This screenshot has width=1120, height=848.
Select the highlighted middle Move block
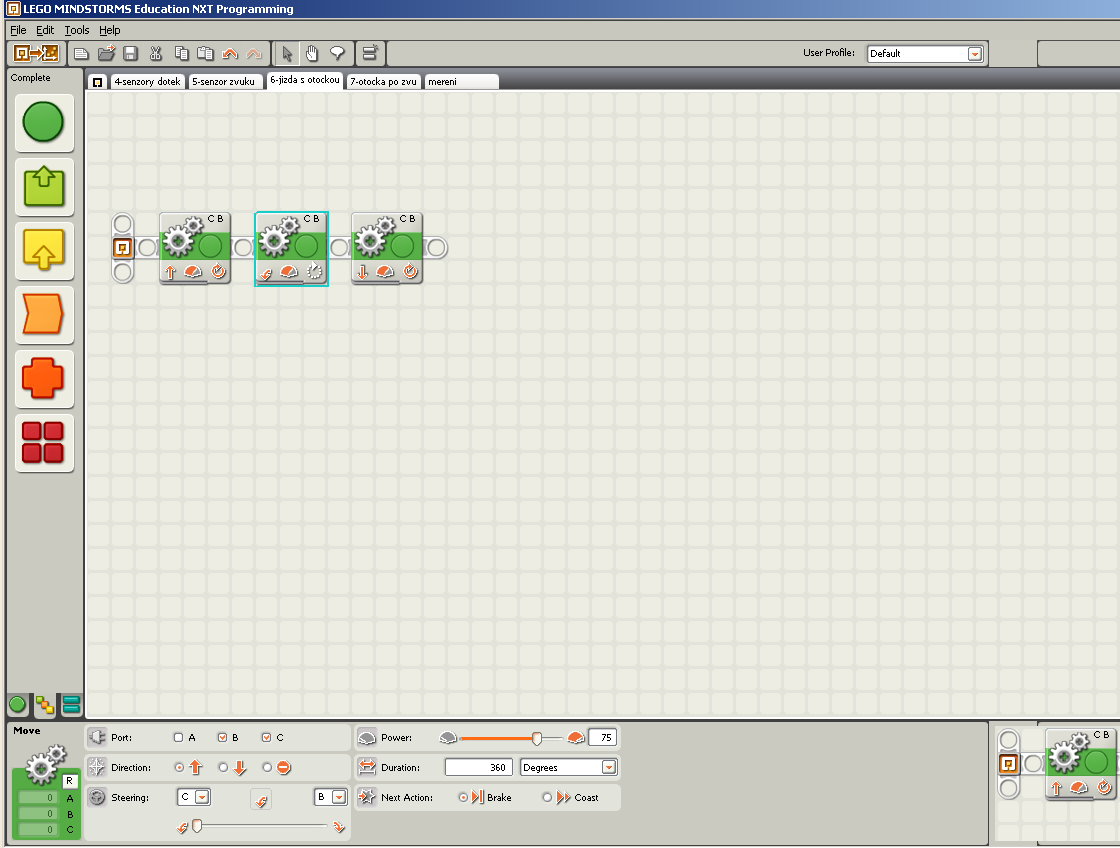(x=291, y=249)
